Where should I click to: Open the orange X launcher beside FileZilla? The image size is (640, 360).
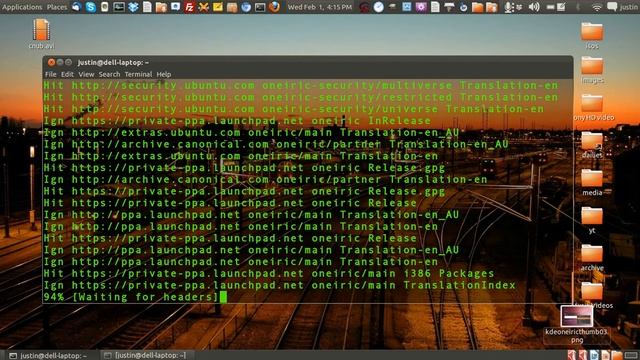pos(203,7)
